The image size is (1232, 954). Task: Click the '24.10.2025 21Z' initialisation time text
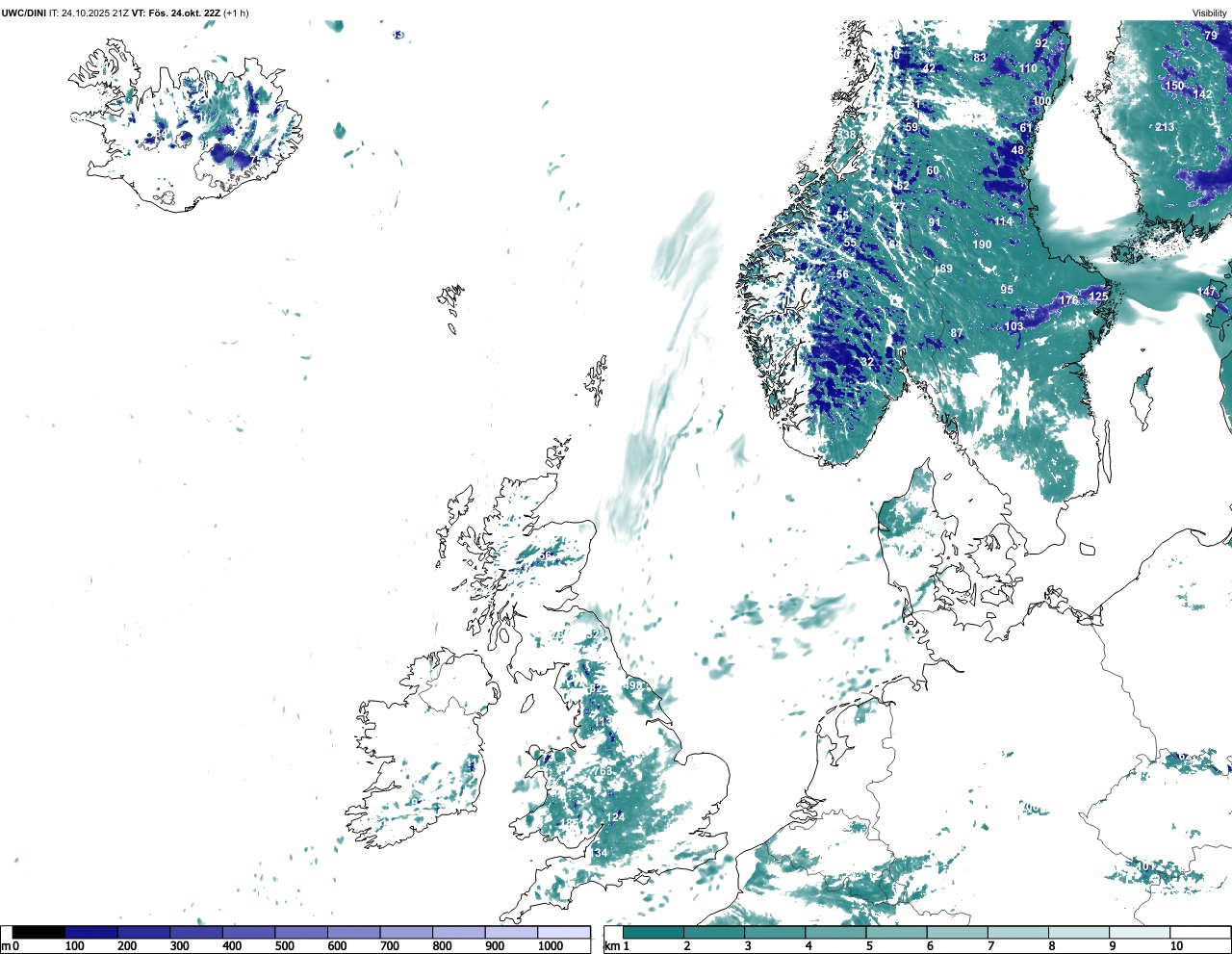point(95,13)
